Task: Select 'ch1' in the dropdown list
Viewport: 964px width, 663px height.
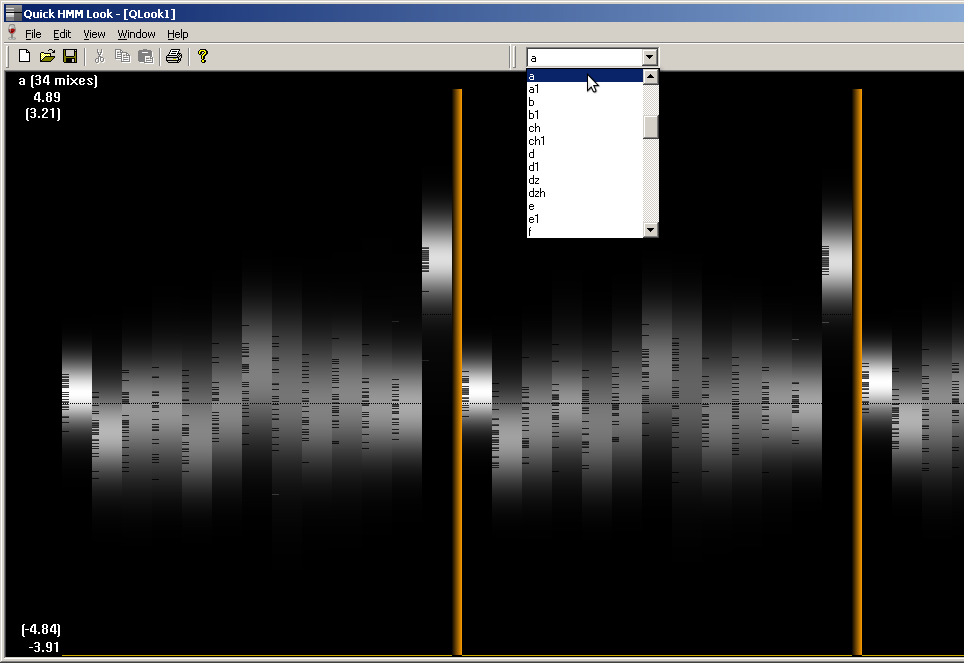Action: [585, 140]
